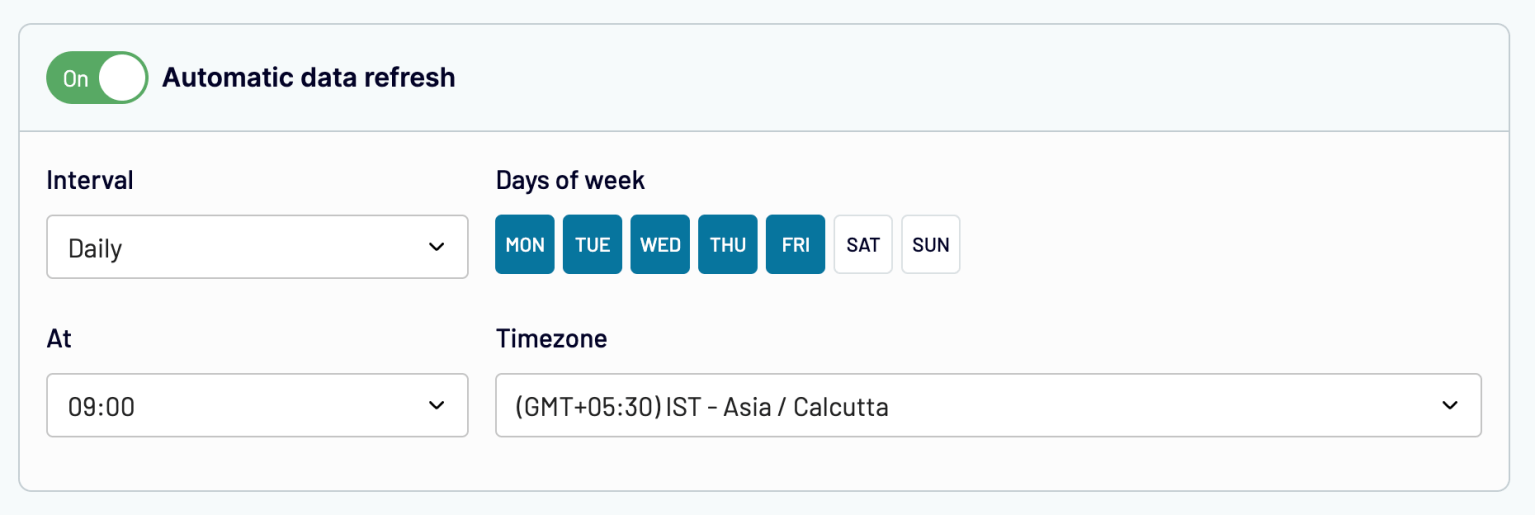Toggle WED in days of week
Viewport: 1535px width, 515px height.
(x=660, y=245)
